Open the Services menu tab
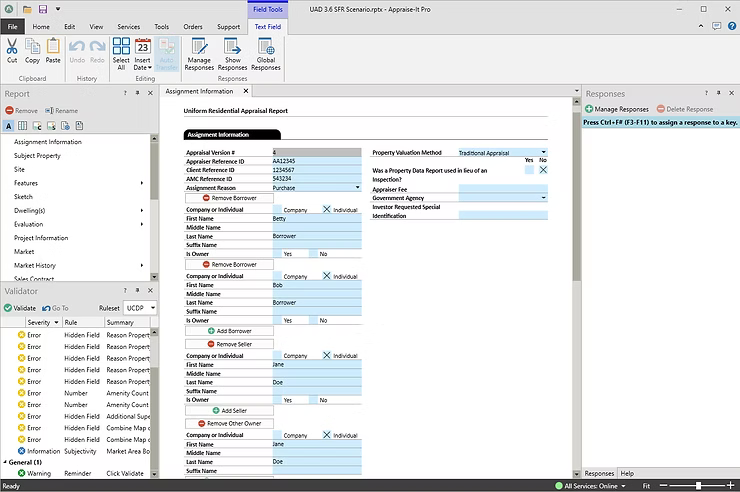The image size is (740, 492). [129, 27]
